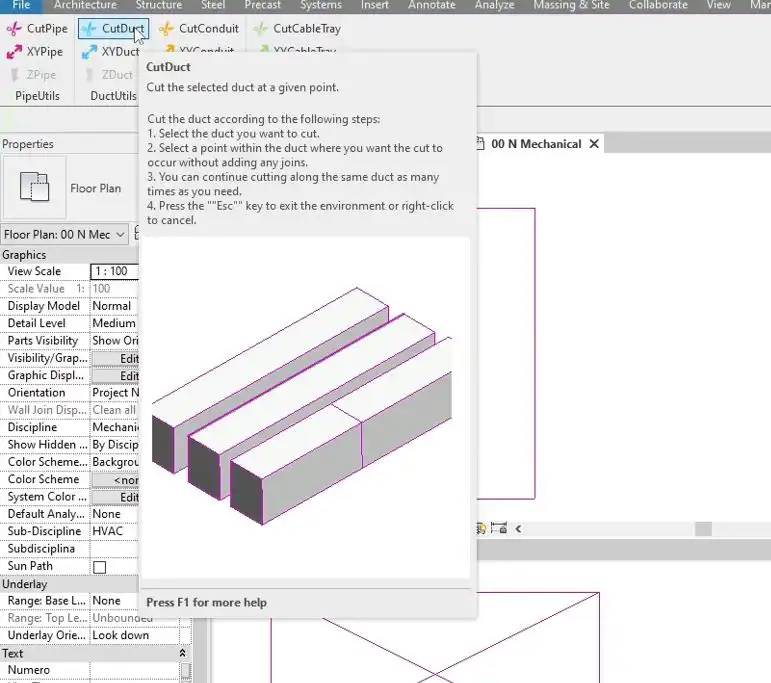Switch to the Annotate ribbon tab
Image resolution: width=771 pixels, height=683 pixels.
click(x=432, y=5)
